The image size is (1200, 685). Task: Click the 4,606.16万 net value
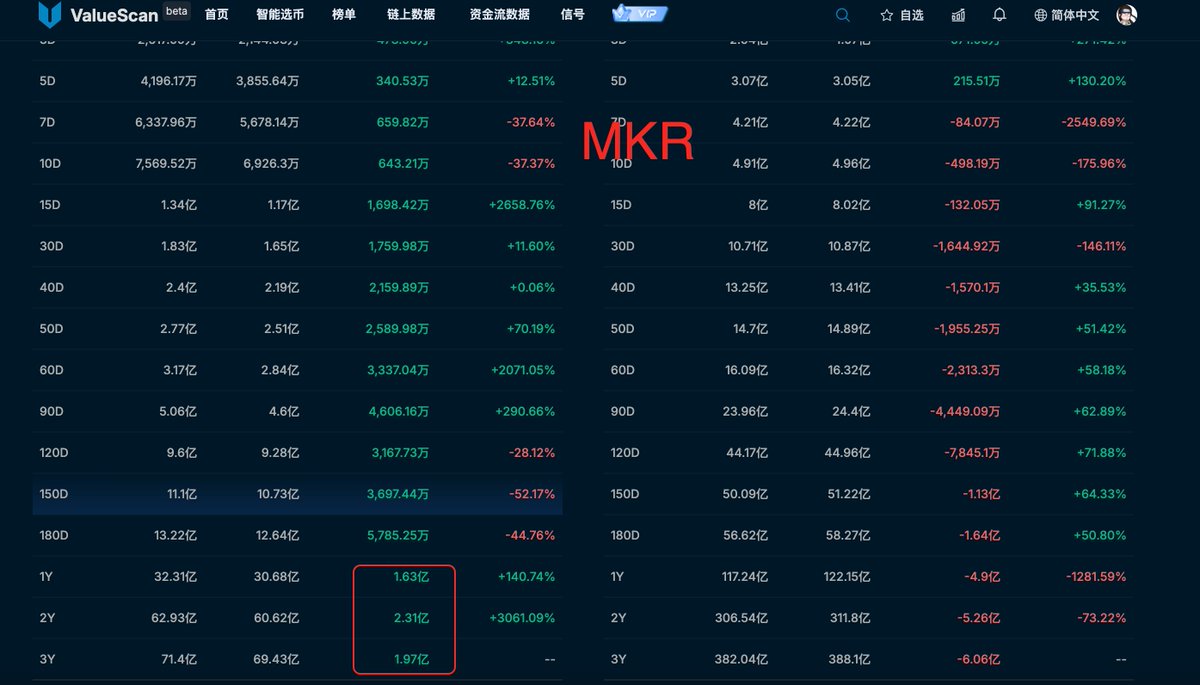[x=399, y=411]
